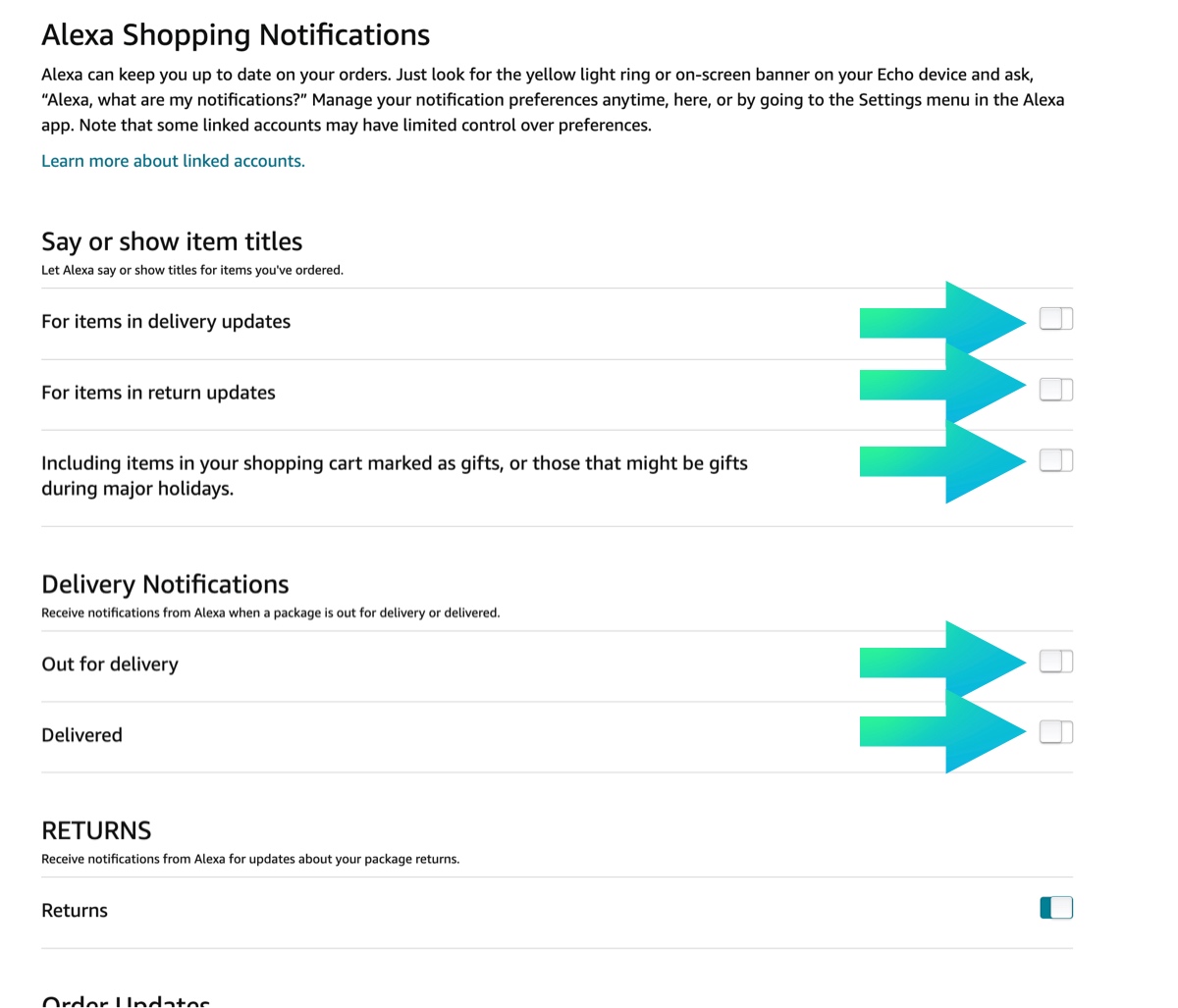Disable the Returns notification toggle

(x=1055, y=908)
